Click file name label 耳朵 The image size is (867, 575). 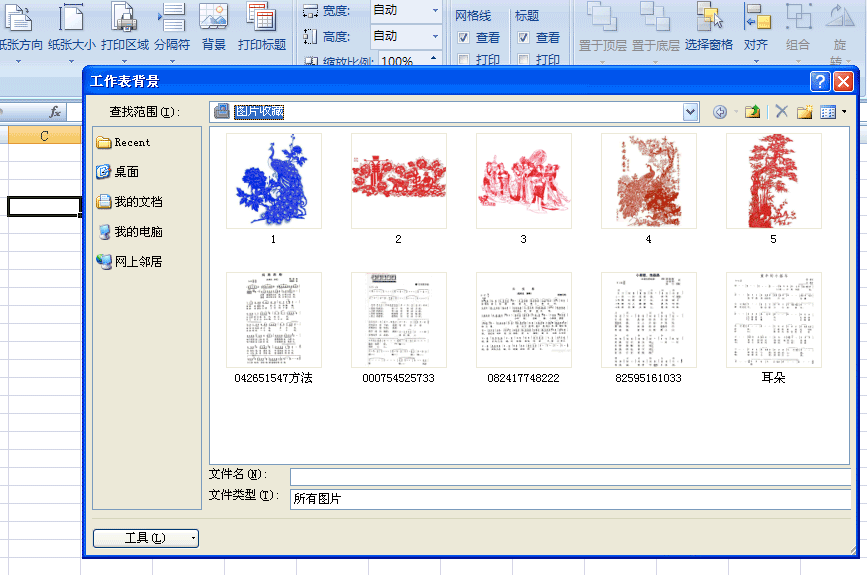[x=773, y=378]
